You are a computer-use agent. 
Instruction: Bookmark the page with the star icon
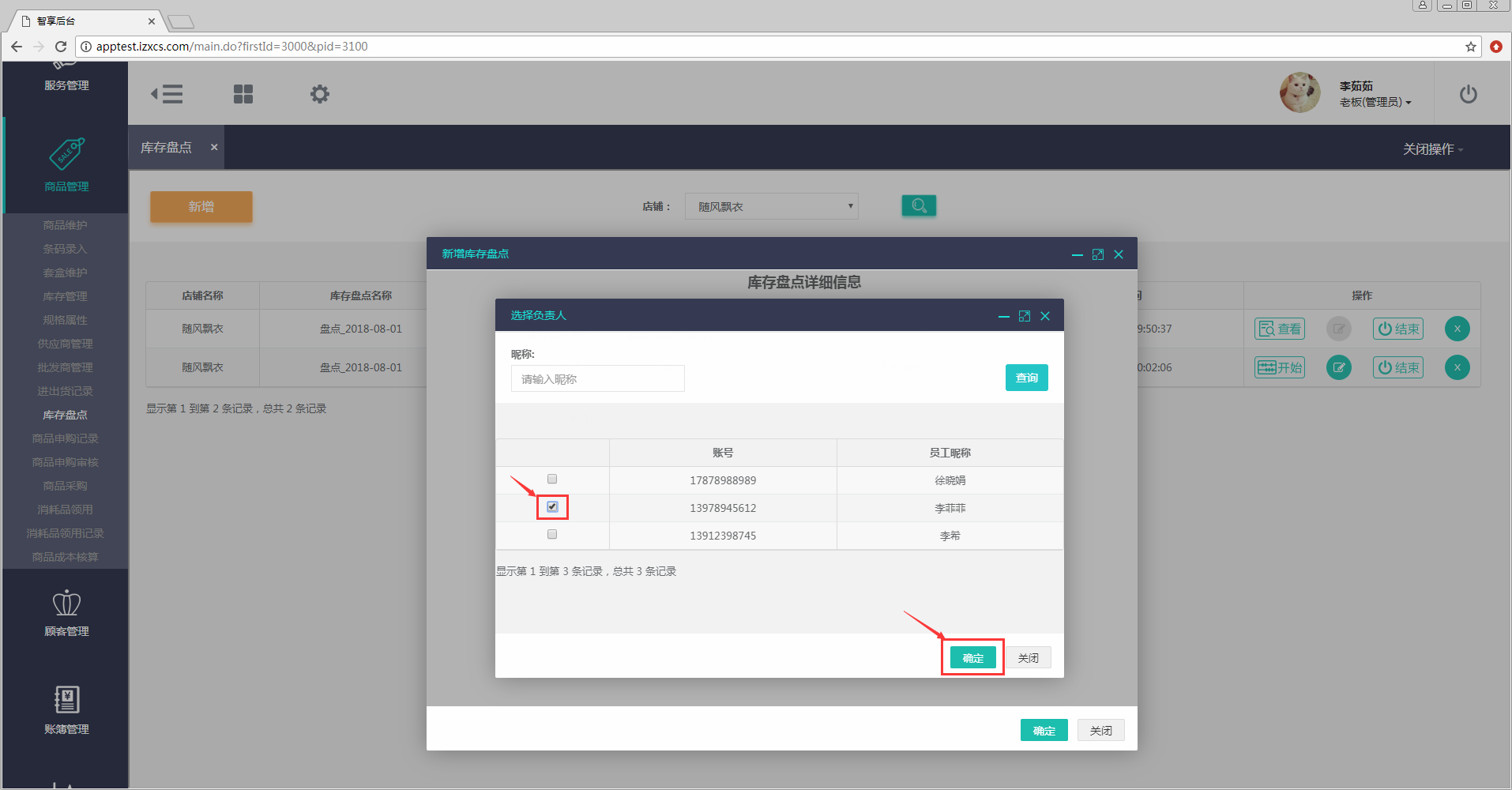(1471, 47)
